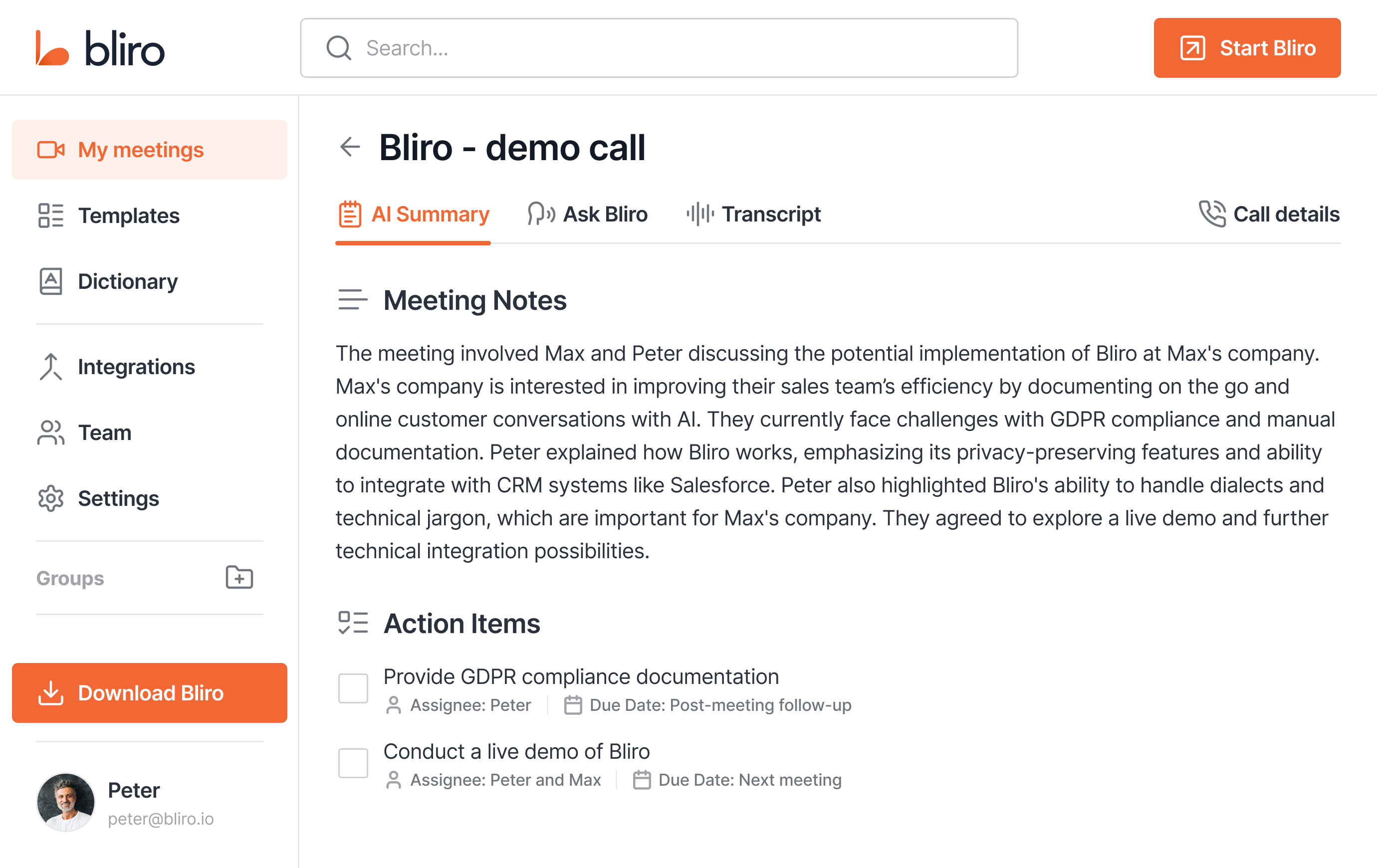Image resolution: width=1377 pixels, height=868 pixels.
Task: Click the Conduct a live demo of Bliro title
Action: [x=516, y=751]
